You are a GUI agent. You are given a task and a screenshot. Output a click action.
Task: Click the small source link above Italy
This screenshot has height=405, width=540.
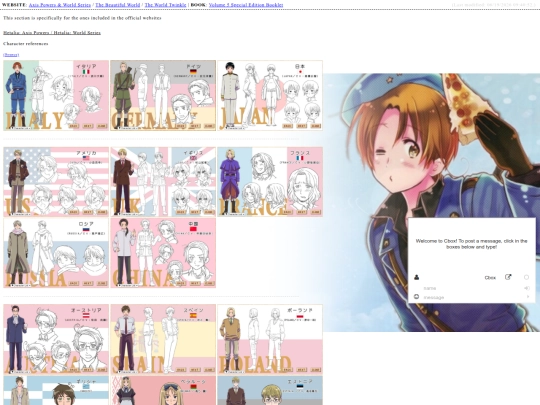(11, 55)
